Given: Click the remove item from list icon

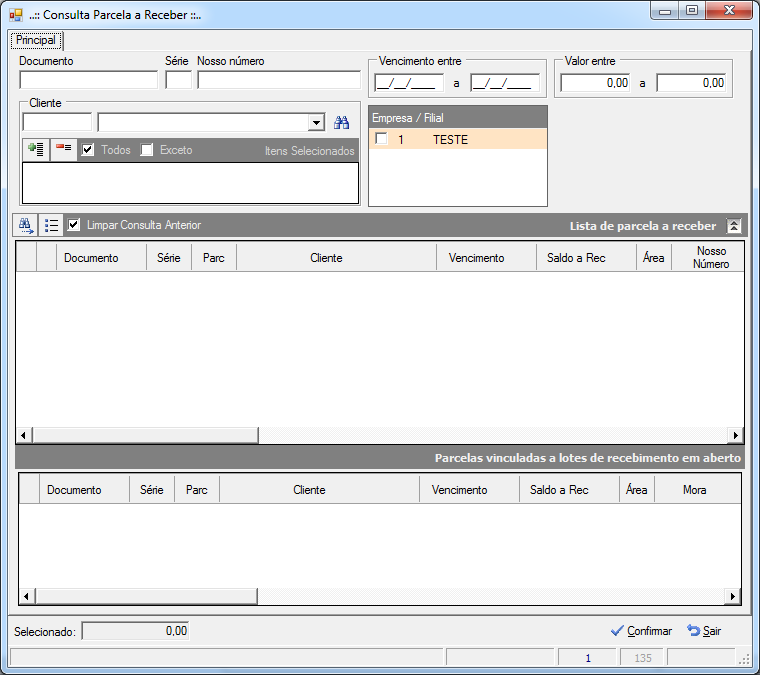Looking at the screenshot, I should pyautogui.click(x=63, y=149).
